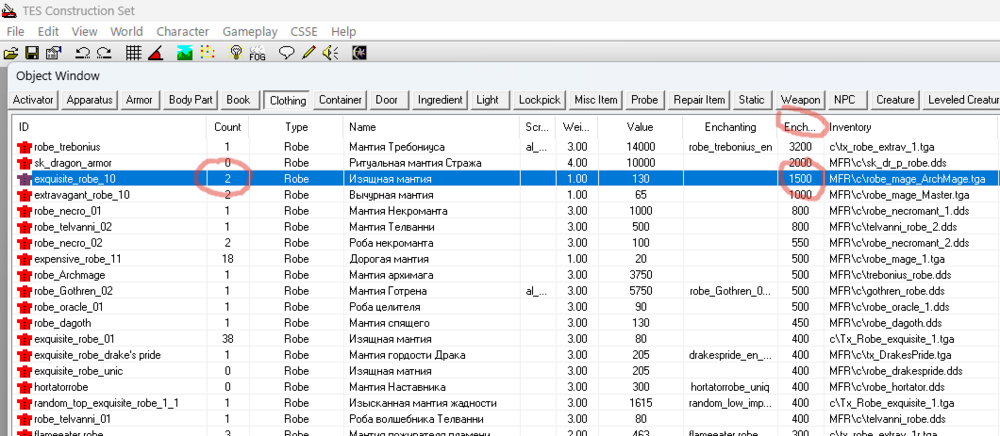This screenshot has width=1000, height=436.
Task: Click the pencil script edit icon
Action: (x=309, y=52)
